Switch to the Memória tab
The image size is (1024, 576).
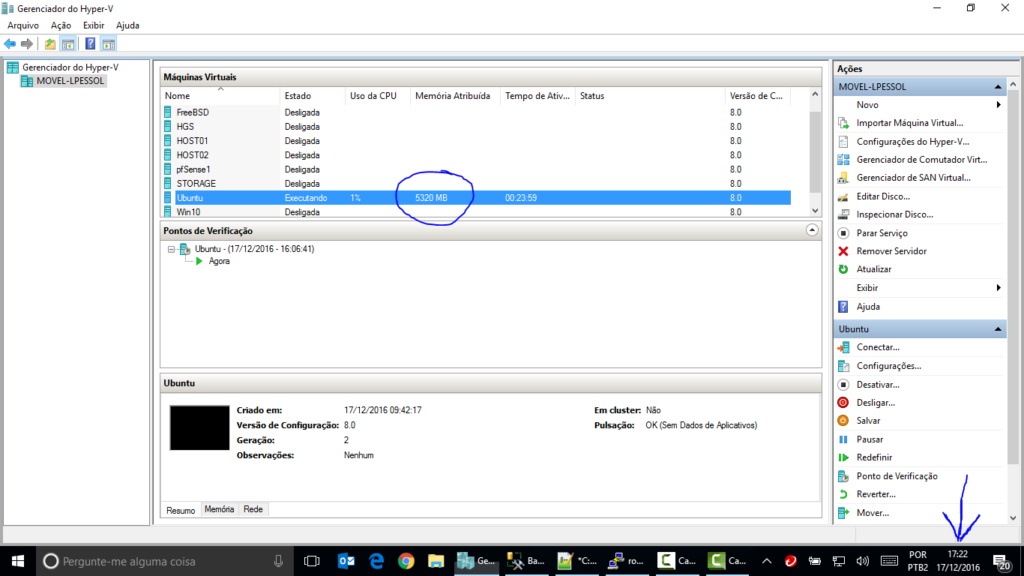(x=219, y=509)
